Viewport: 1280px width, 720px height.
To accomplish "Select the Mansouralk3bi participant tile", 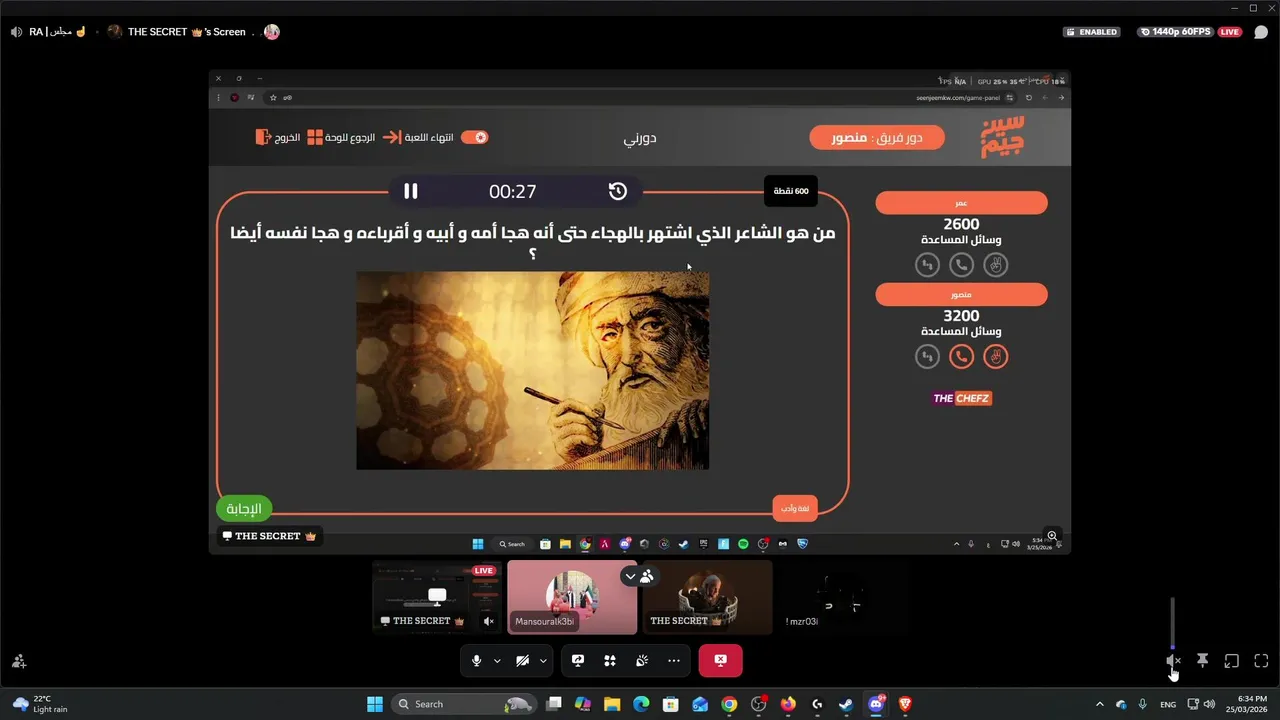I will click(572, 597).
